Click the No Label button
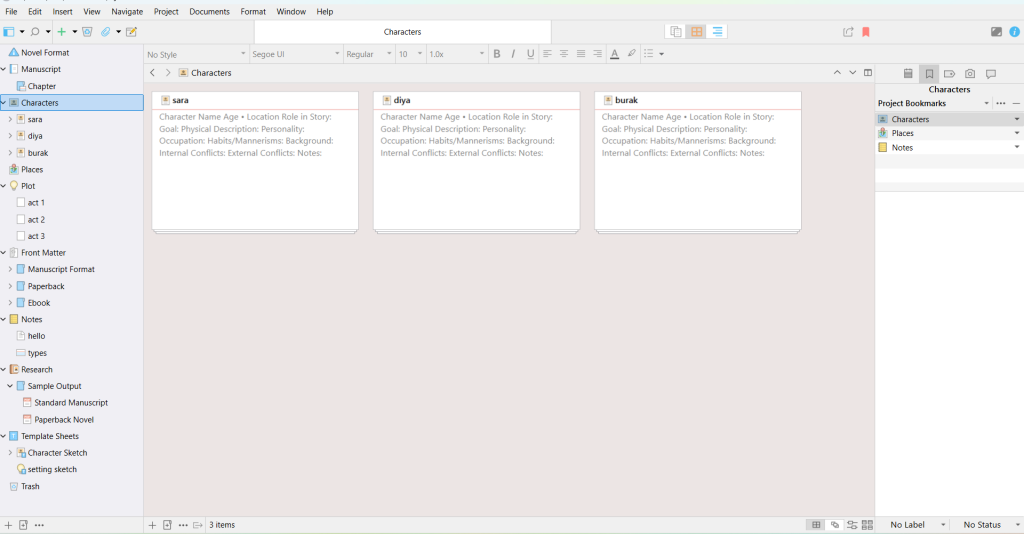This screenshot has height=534, width=1024. pos(908,525)
